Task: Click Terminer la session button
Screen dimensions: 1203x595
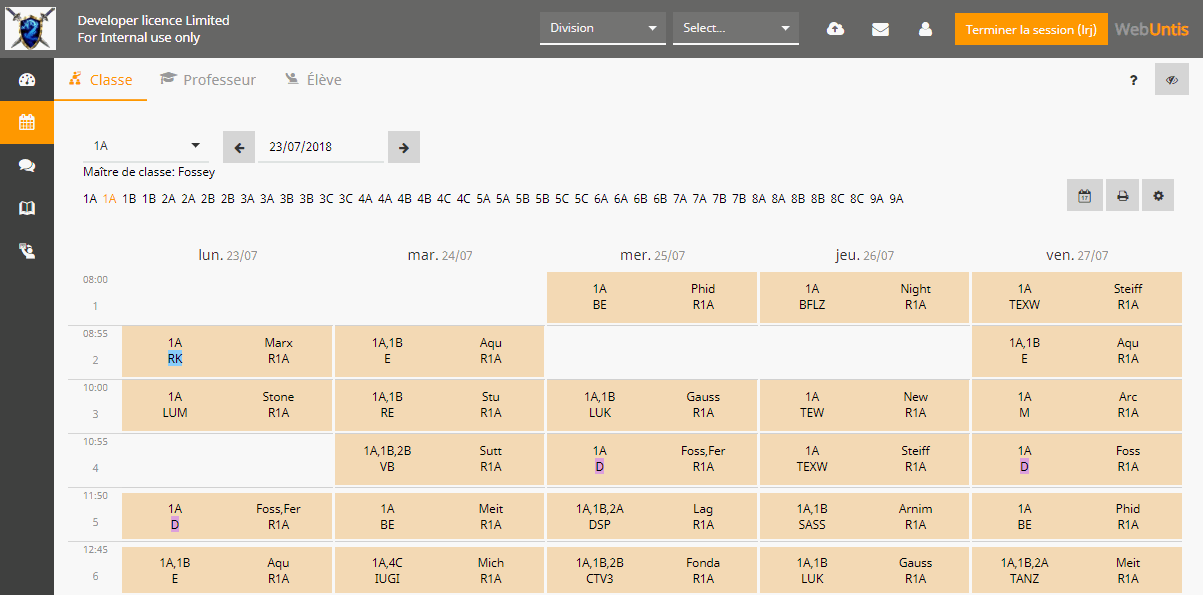Action: [x=1032, y=29]
